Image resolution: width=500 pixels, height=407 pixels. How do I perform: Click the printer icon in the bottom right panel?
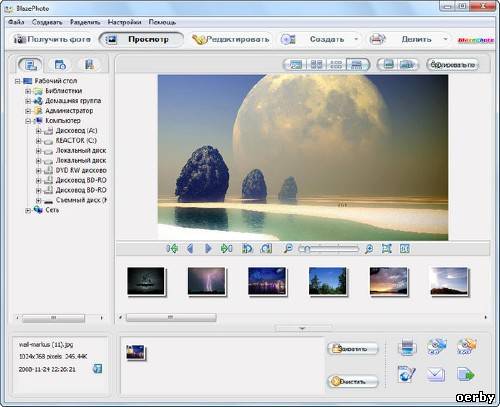pos(407,347)
